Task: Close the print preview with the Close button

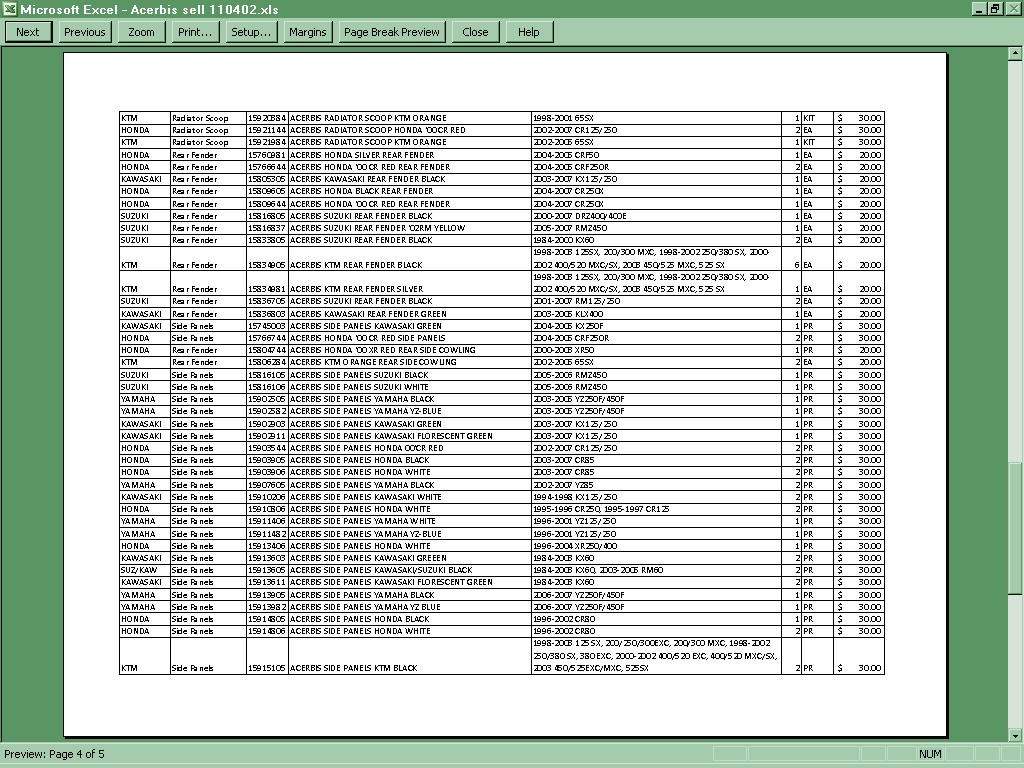Action: tap(475, 32)
